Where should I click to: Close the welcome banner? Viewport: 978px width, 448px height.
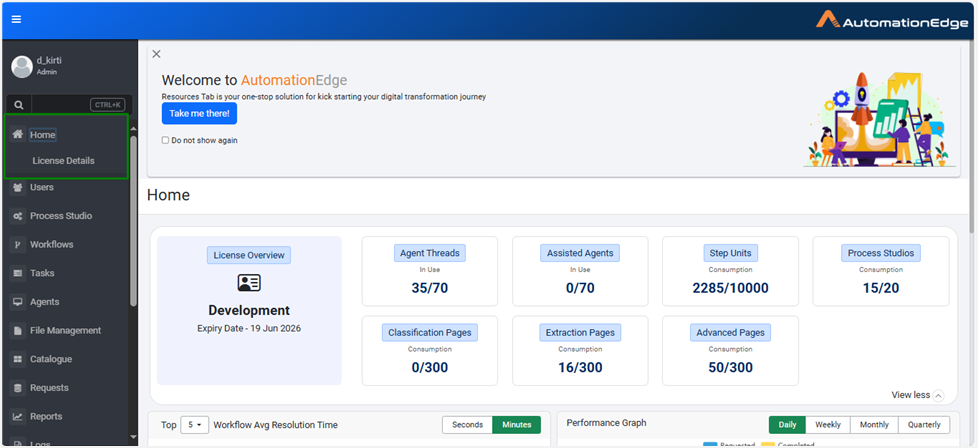[x=157, y=54]
